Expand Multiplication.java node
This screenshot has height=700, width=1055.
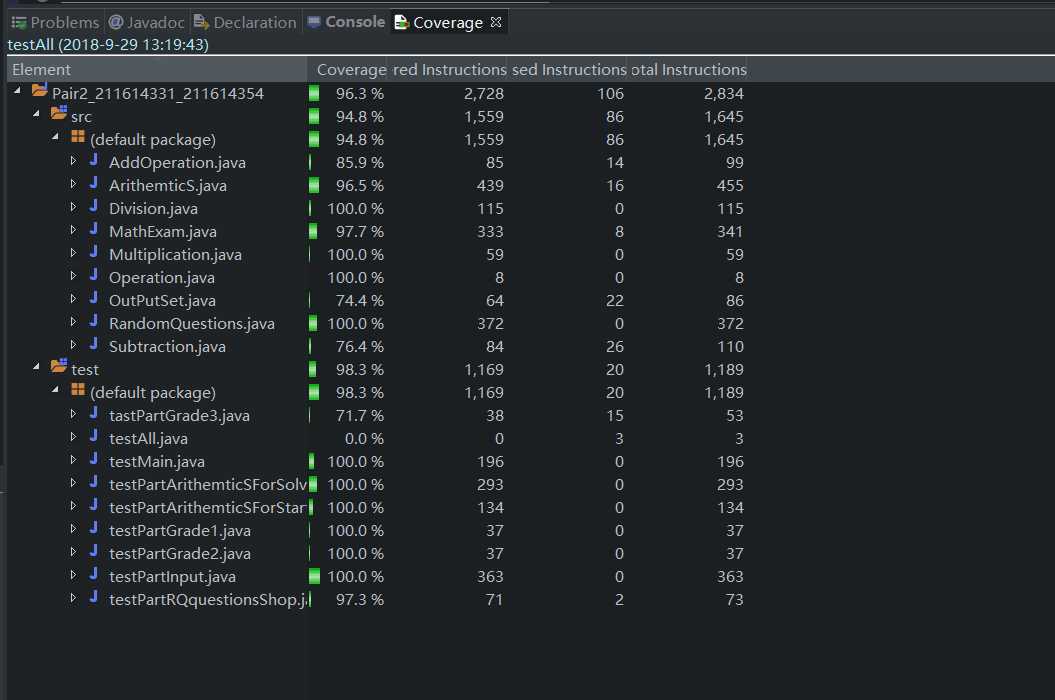tap(73, 252)
